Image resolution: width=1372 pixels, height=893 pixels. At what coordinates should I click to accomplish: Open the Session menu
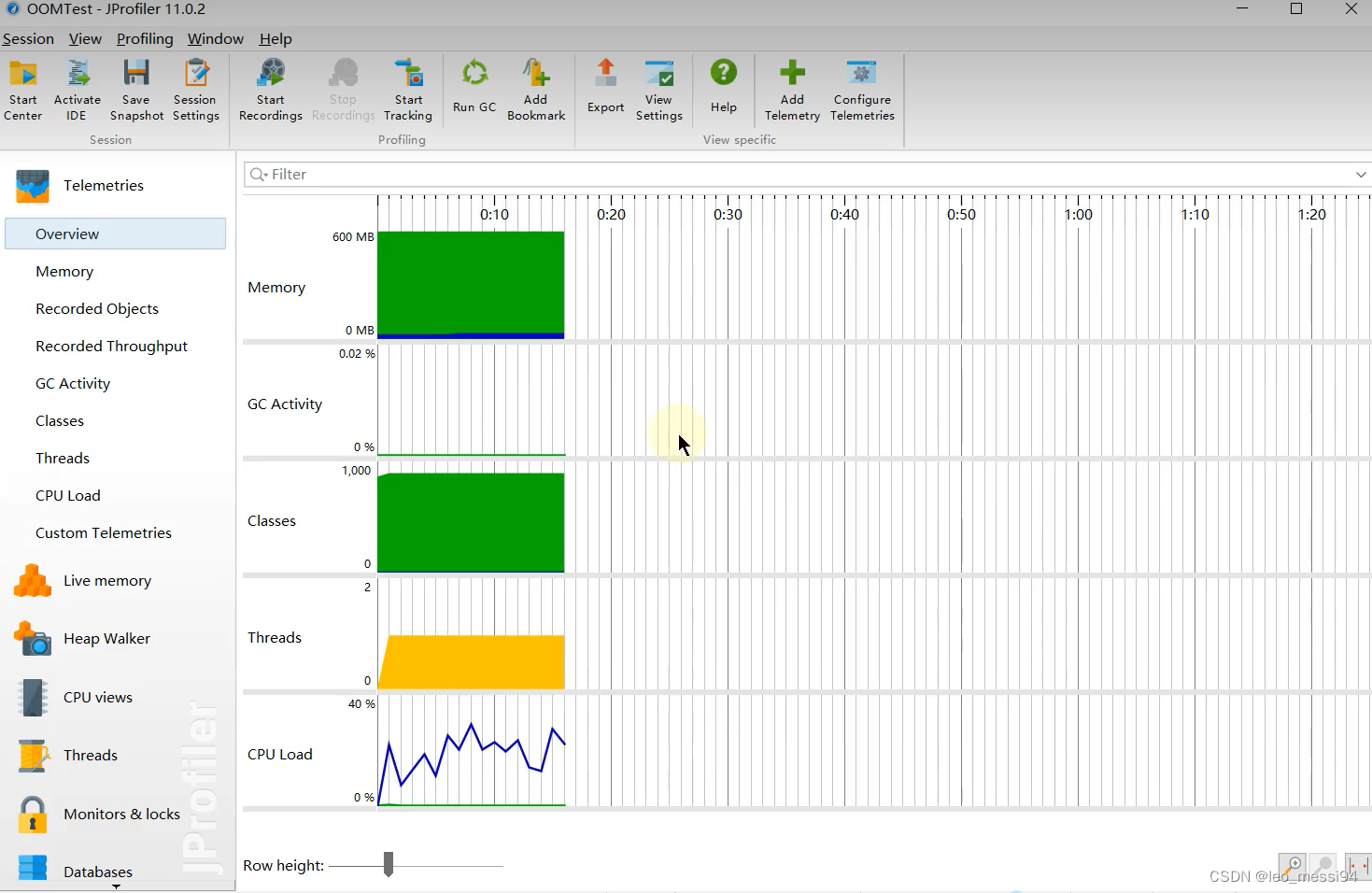pyautogui.click(x=28, y=39)
